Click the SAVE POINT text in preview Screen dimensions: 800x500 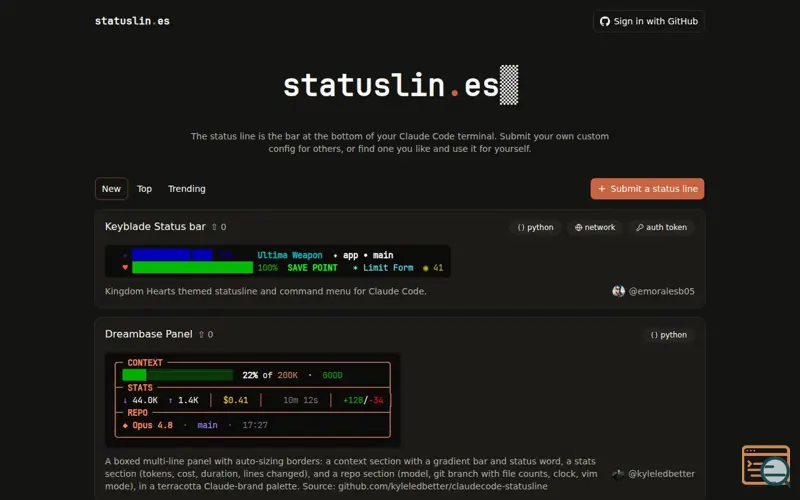(x=312, y=267)
